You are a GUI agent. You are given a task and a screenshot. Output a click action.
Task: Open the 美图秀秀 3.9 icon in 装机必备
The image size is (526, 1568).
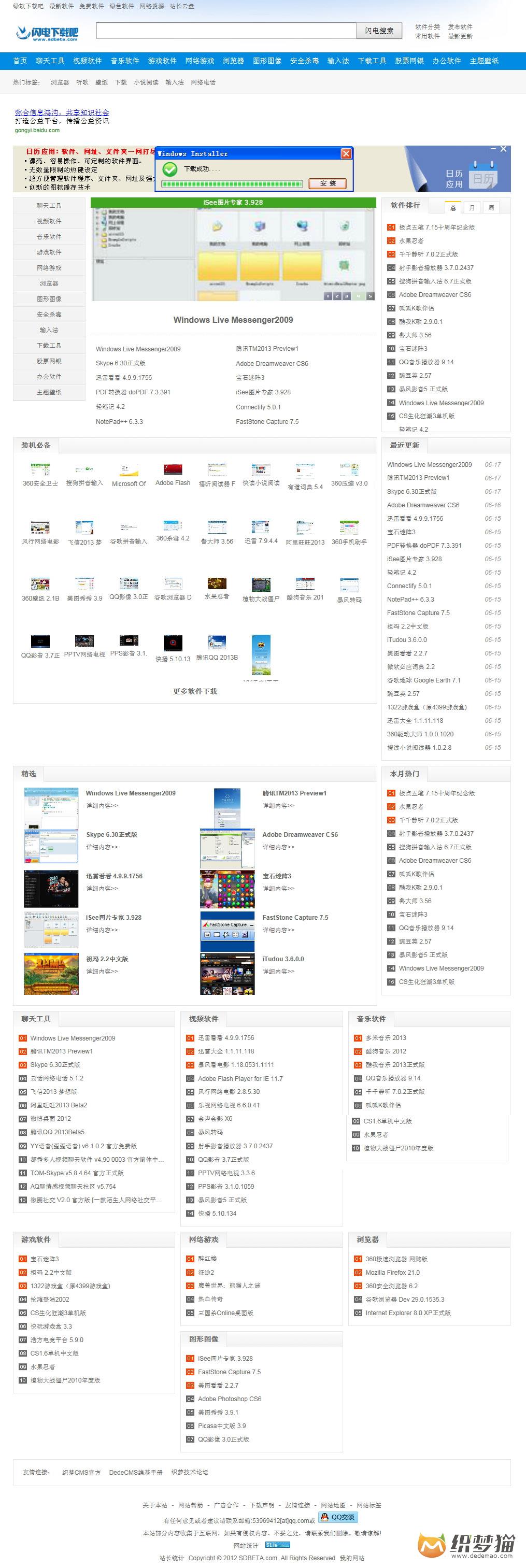point(84,585)
